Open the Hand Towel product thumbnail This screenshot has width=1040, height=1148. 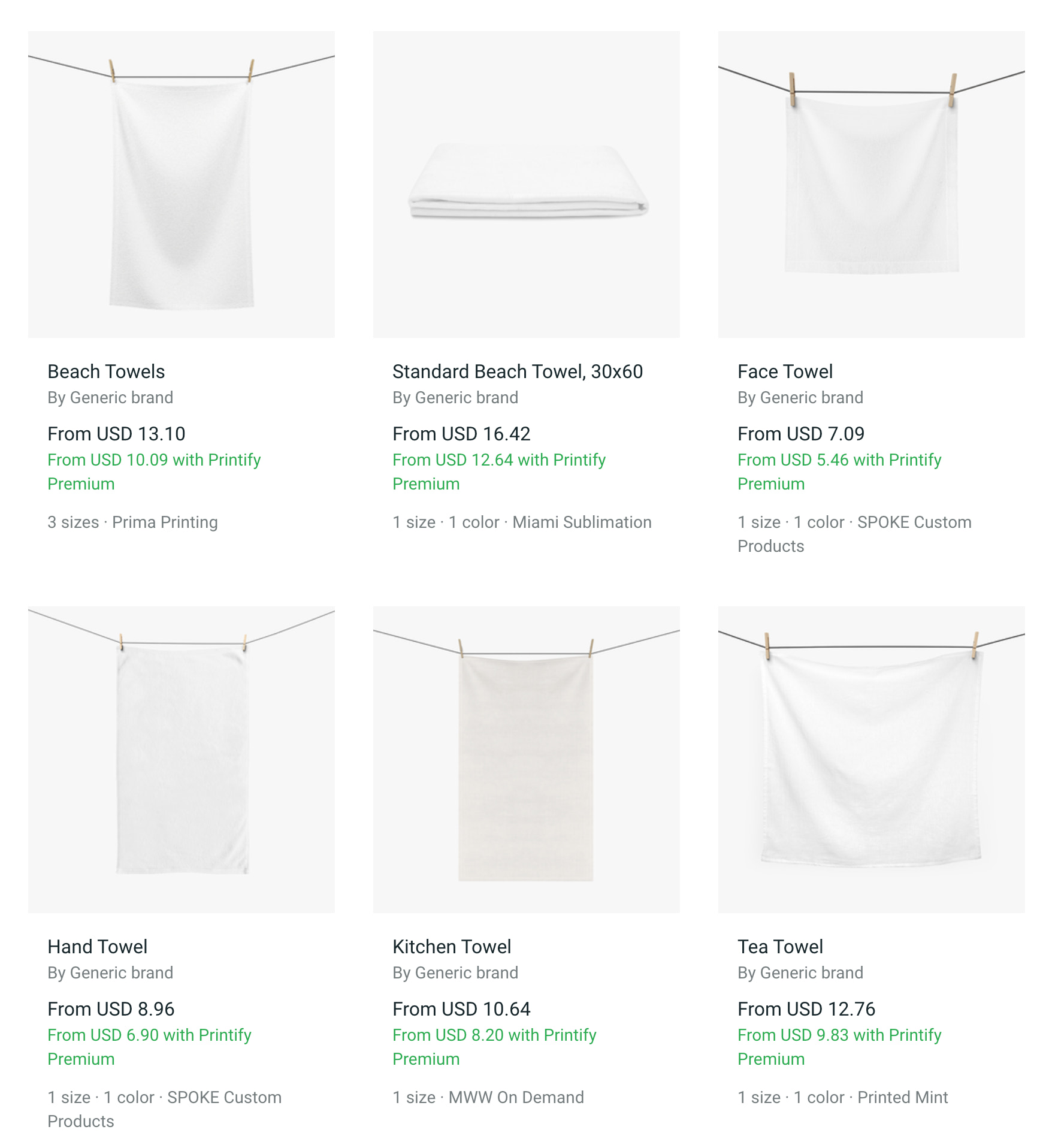click(x=181, y=759)
